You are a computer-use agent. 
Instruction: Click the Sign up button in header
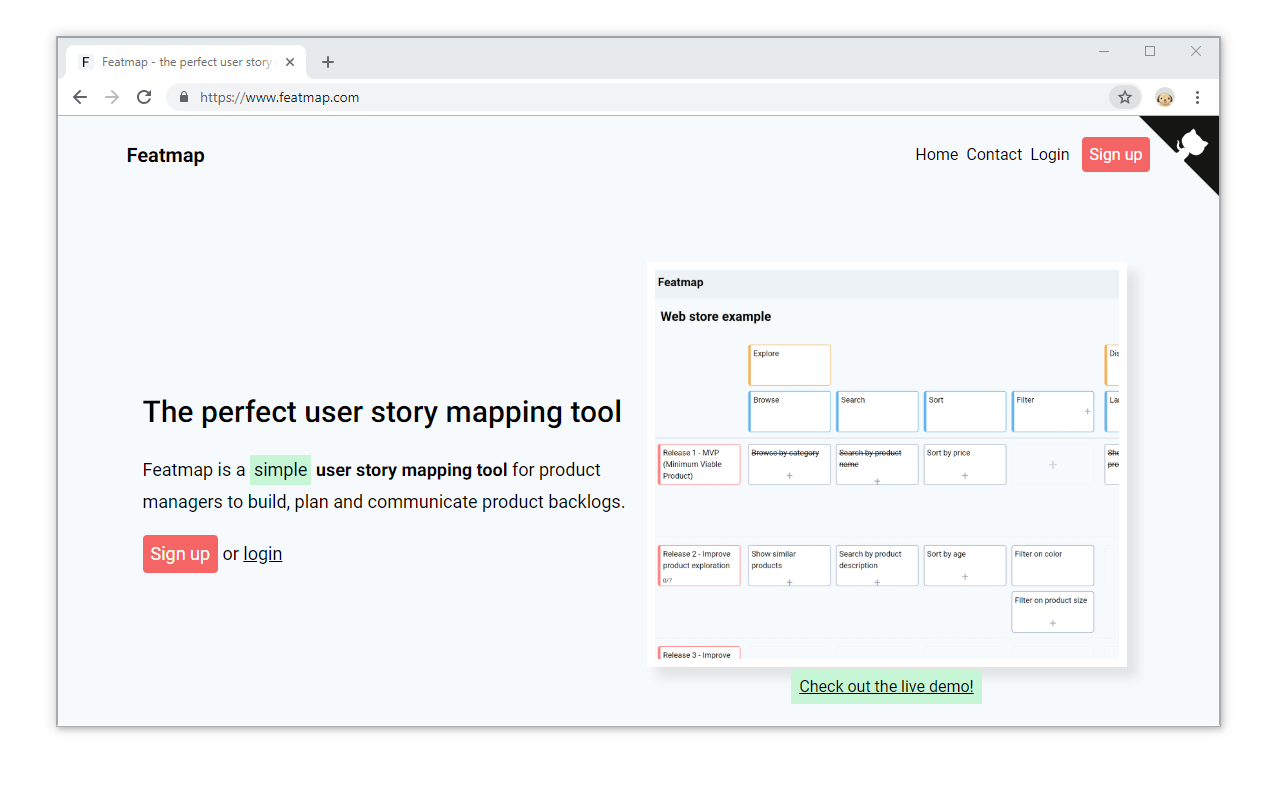(1115, 154)
